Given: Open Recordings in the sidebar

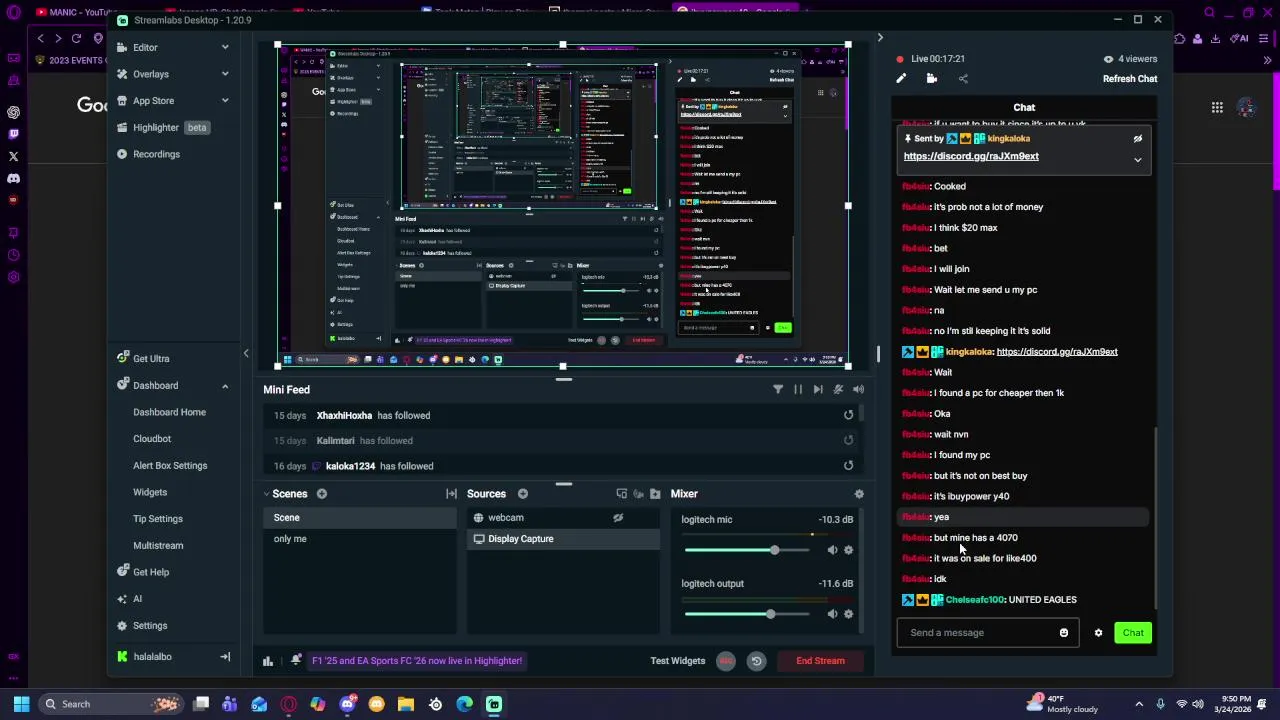Looking at the screenshot, I should (x=156, y=154).
